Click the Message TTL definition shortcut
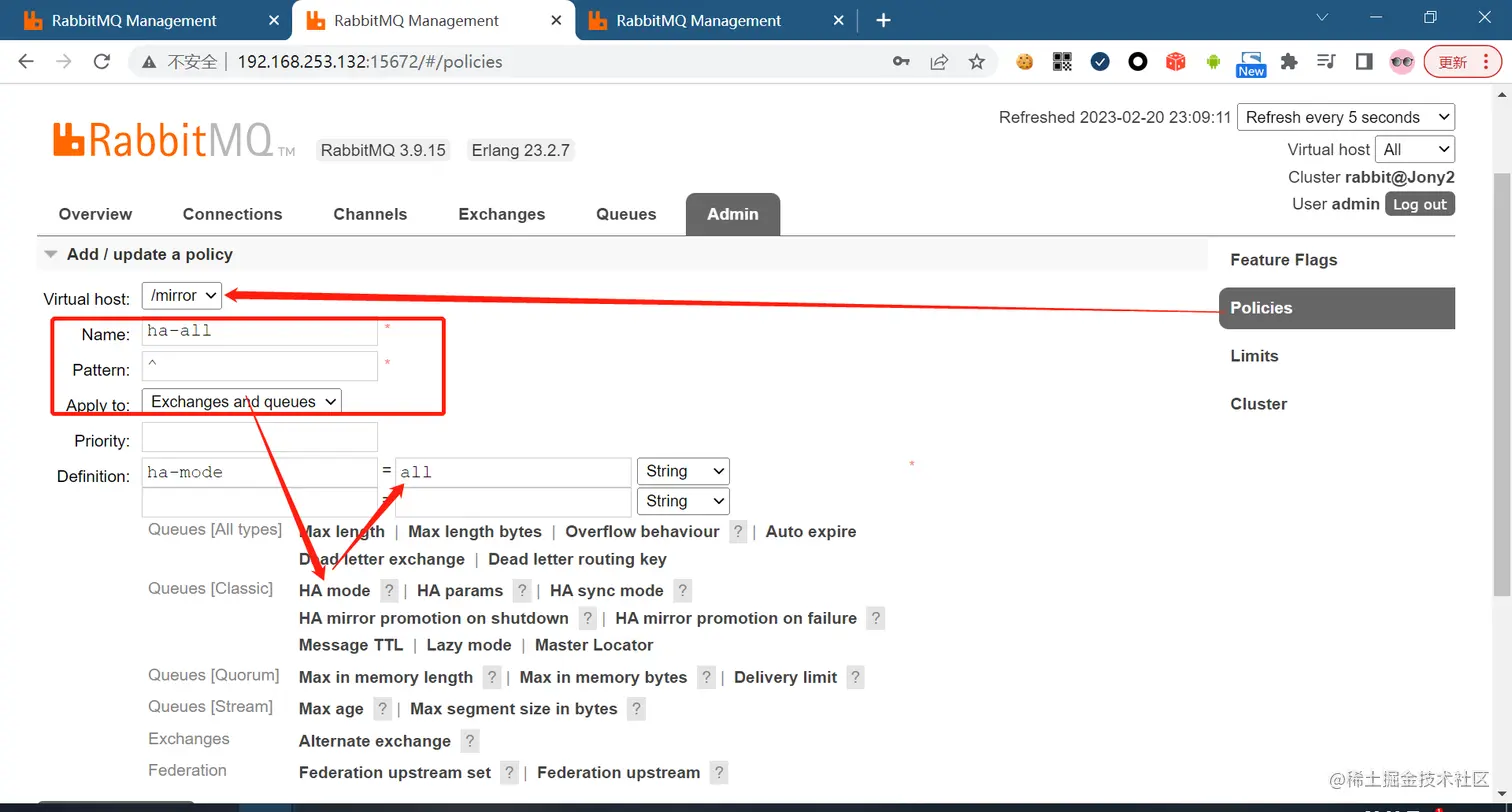 [351, 646]
